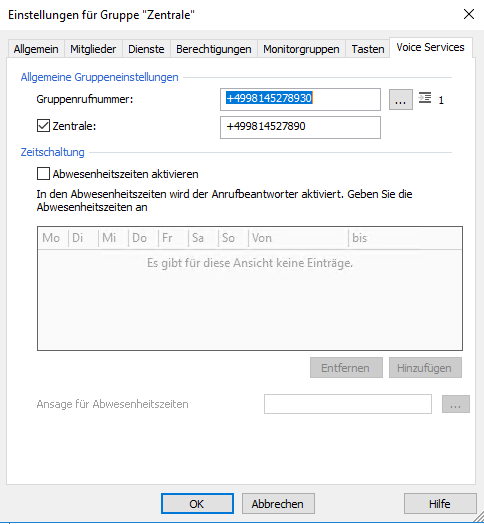Focus the Zentrale phone number field
Viewport: 484px width, 524px height.
[300, 127]
